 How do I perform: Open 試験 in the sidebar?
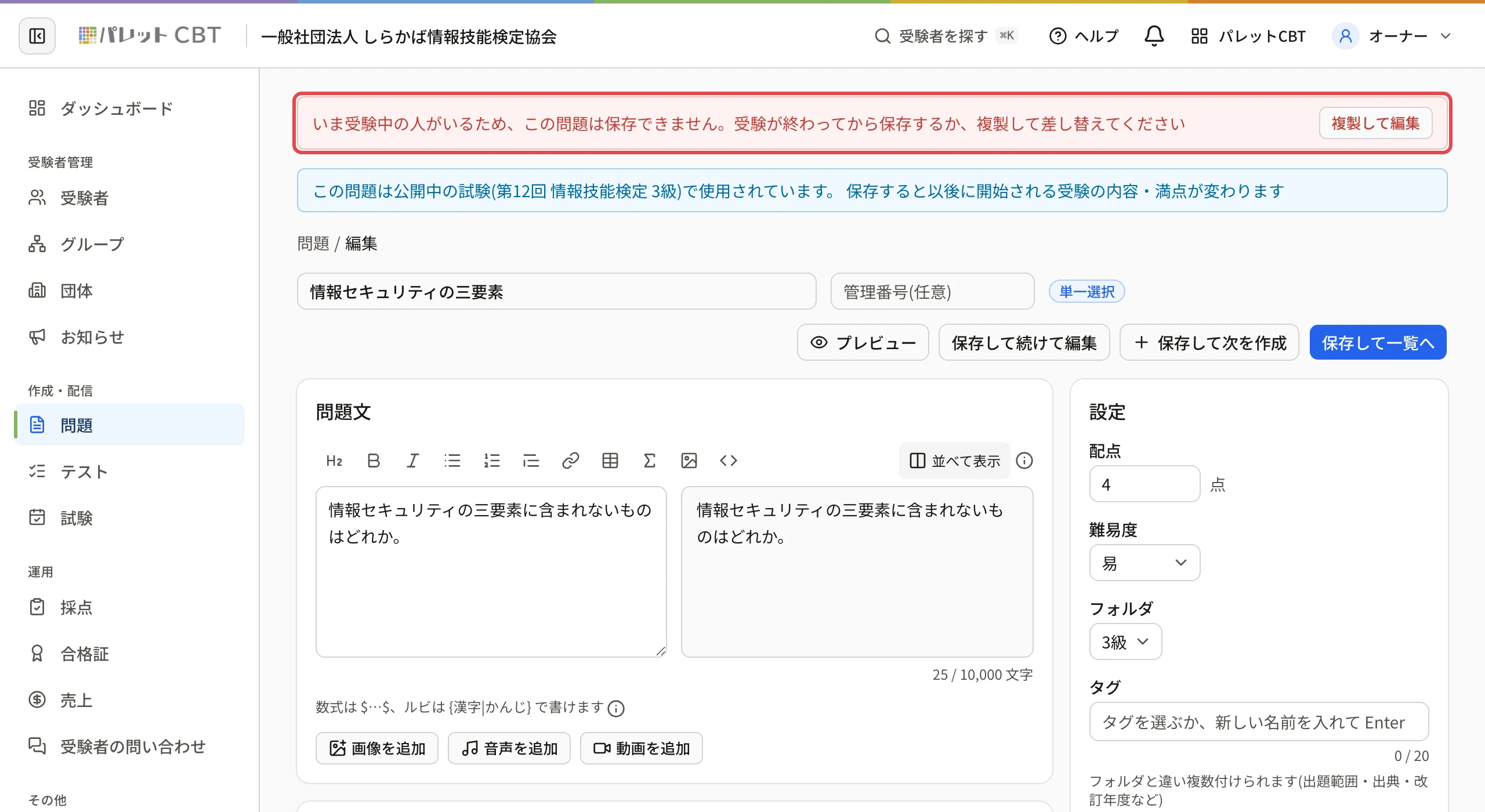tap(129, 518)
